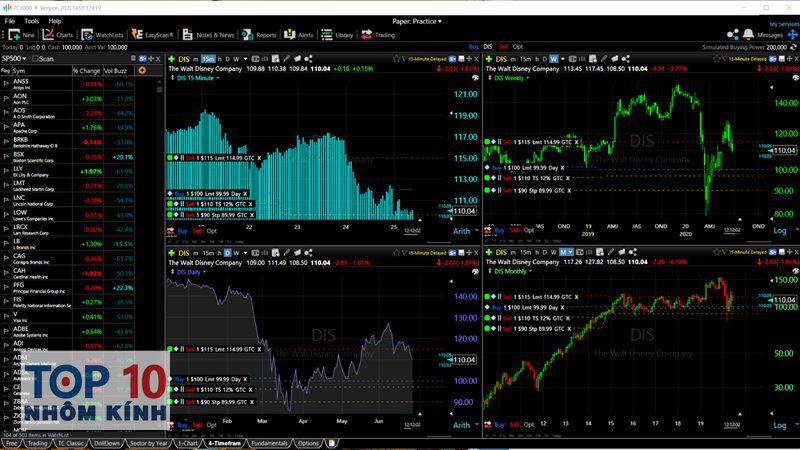Click the zoom slider below Daily chart

point(439,436)
